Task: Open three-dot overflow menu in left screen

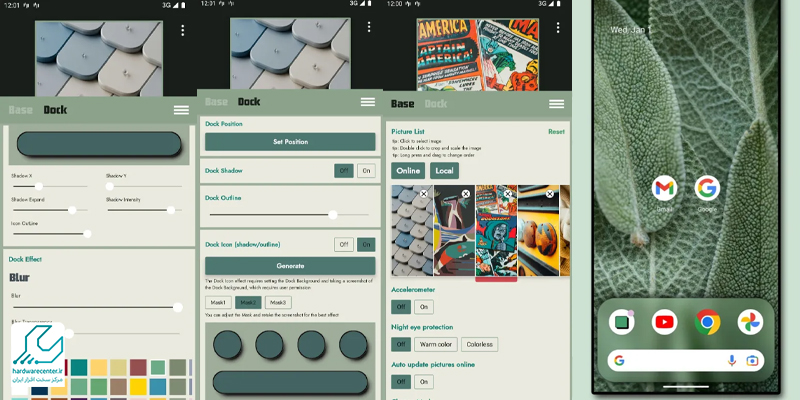Action: pyautogui.click(x=182, y=30)
